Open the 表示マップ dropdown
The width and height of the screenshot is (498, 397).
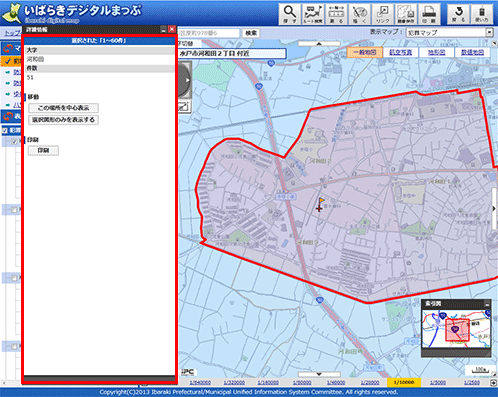coord(449,33)
